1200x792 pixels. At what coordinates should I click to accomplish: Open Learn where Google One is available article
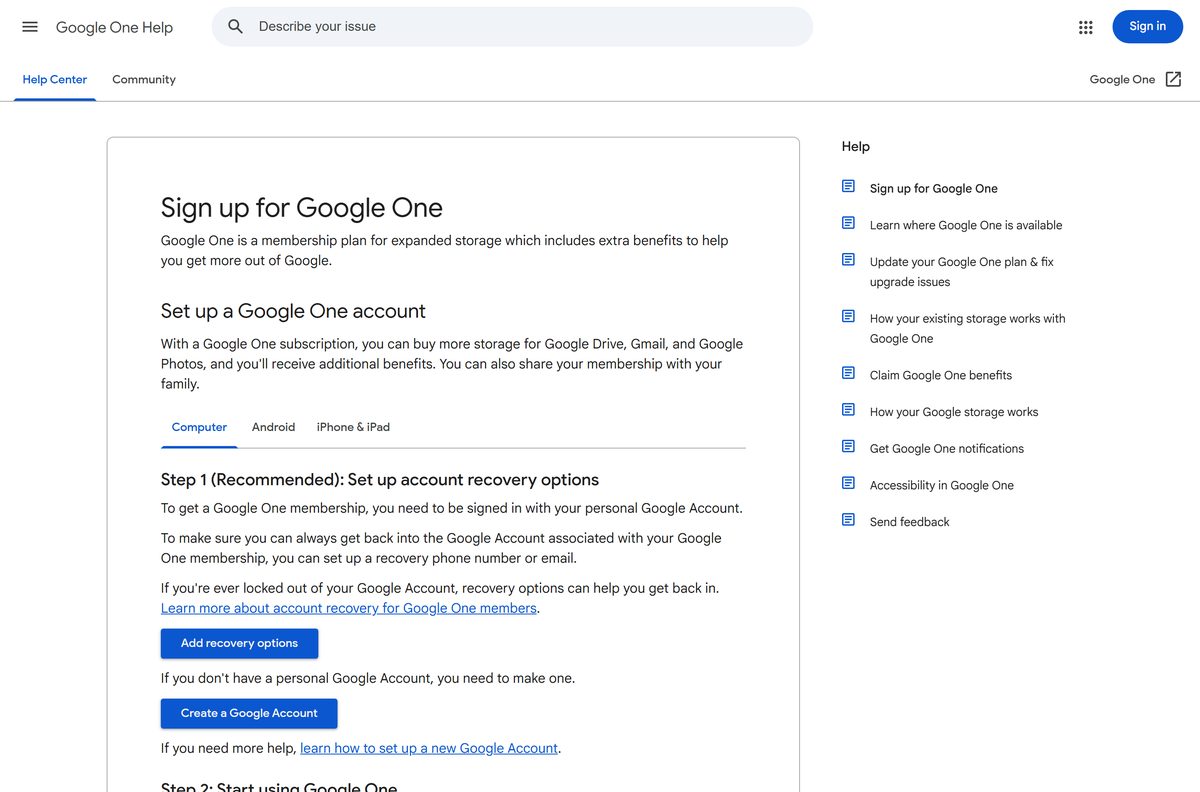966,225
